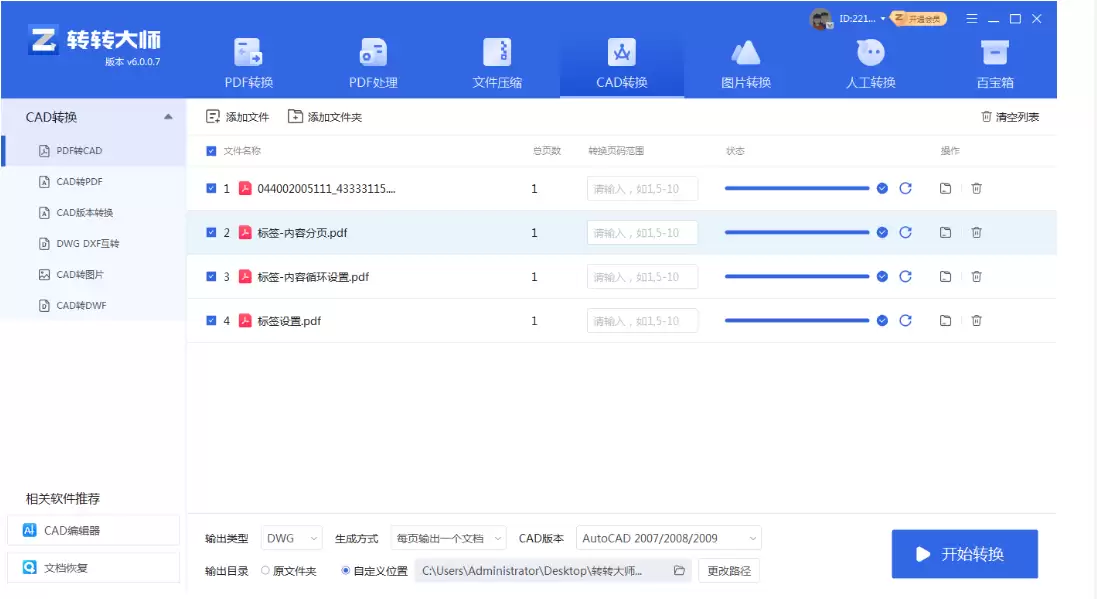Expand the CAD版本 AutoCAD dropdown
The height and width of the screenshot is (599, 1097).
click(x=668, y=538)
